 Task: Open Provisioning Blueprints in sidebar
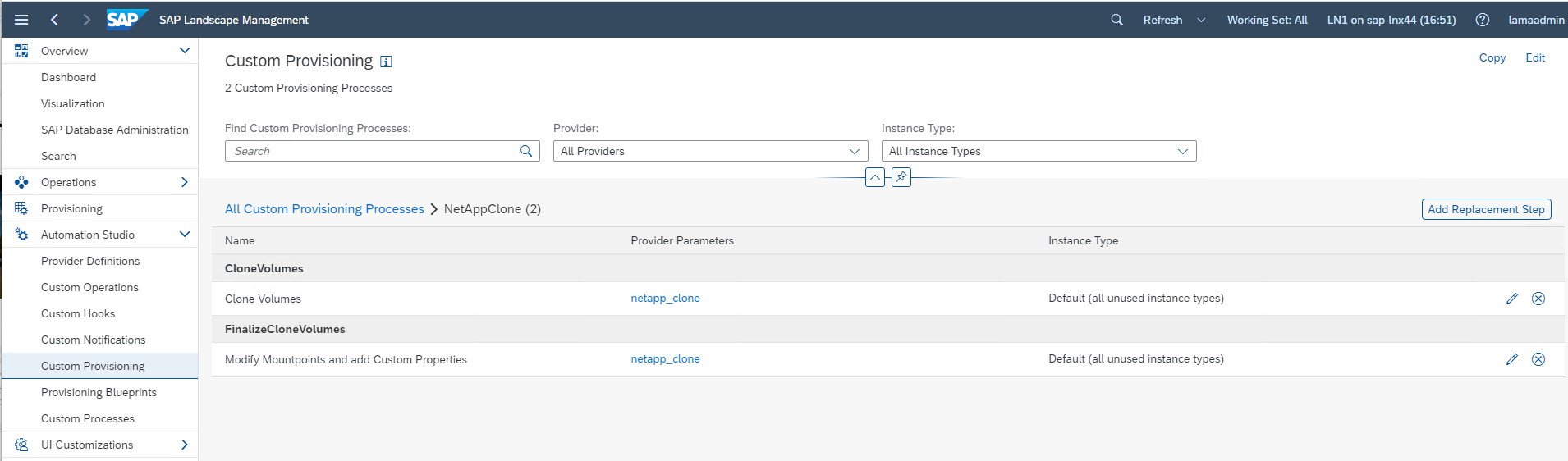[99, 392]
